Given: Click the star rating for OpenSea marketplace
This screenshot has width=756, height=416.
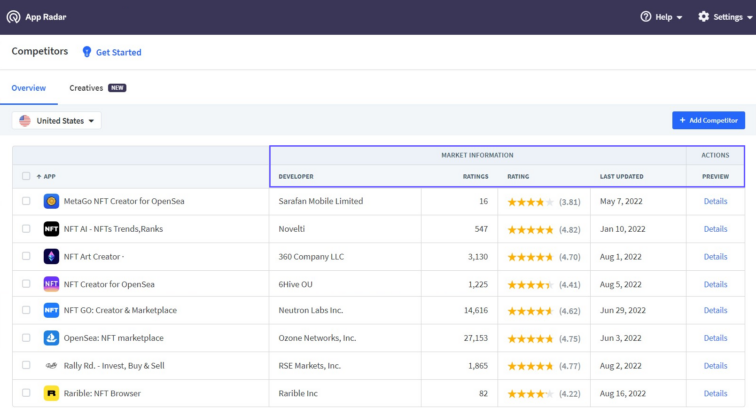Looking at the screenshot, I should [530, 339].
